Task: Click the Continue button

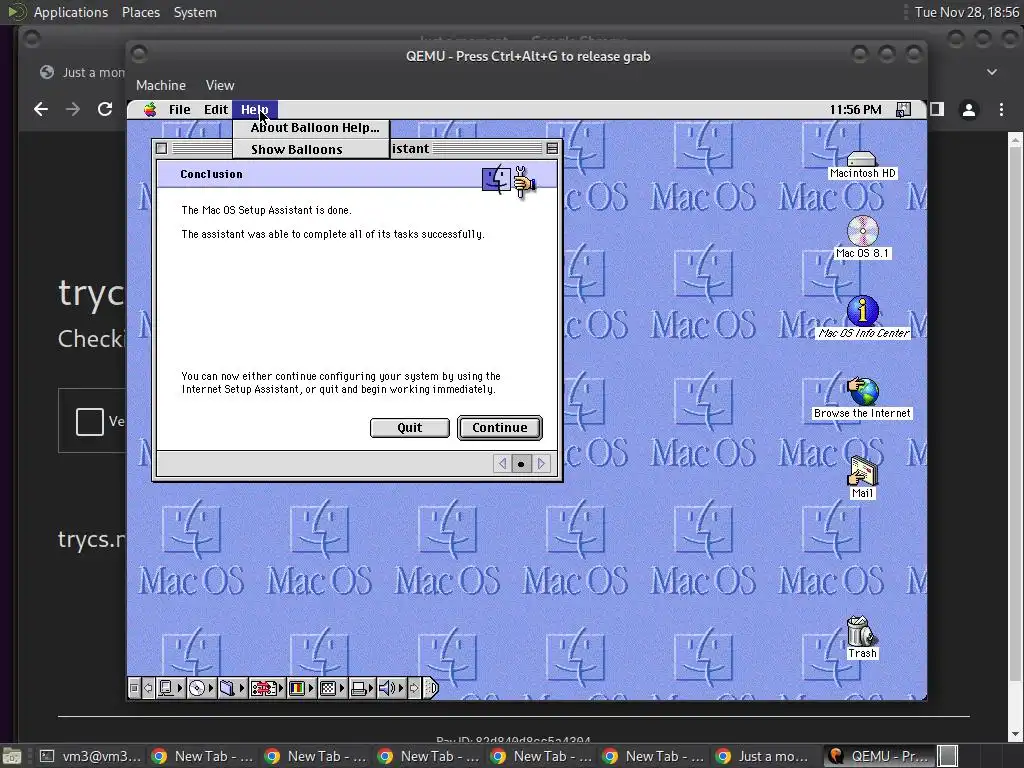Action: point(500,428)
